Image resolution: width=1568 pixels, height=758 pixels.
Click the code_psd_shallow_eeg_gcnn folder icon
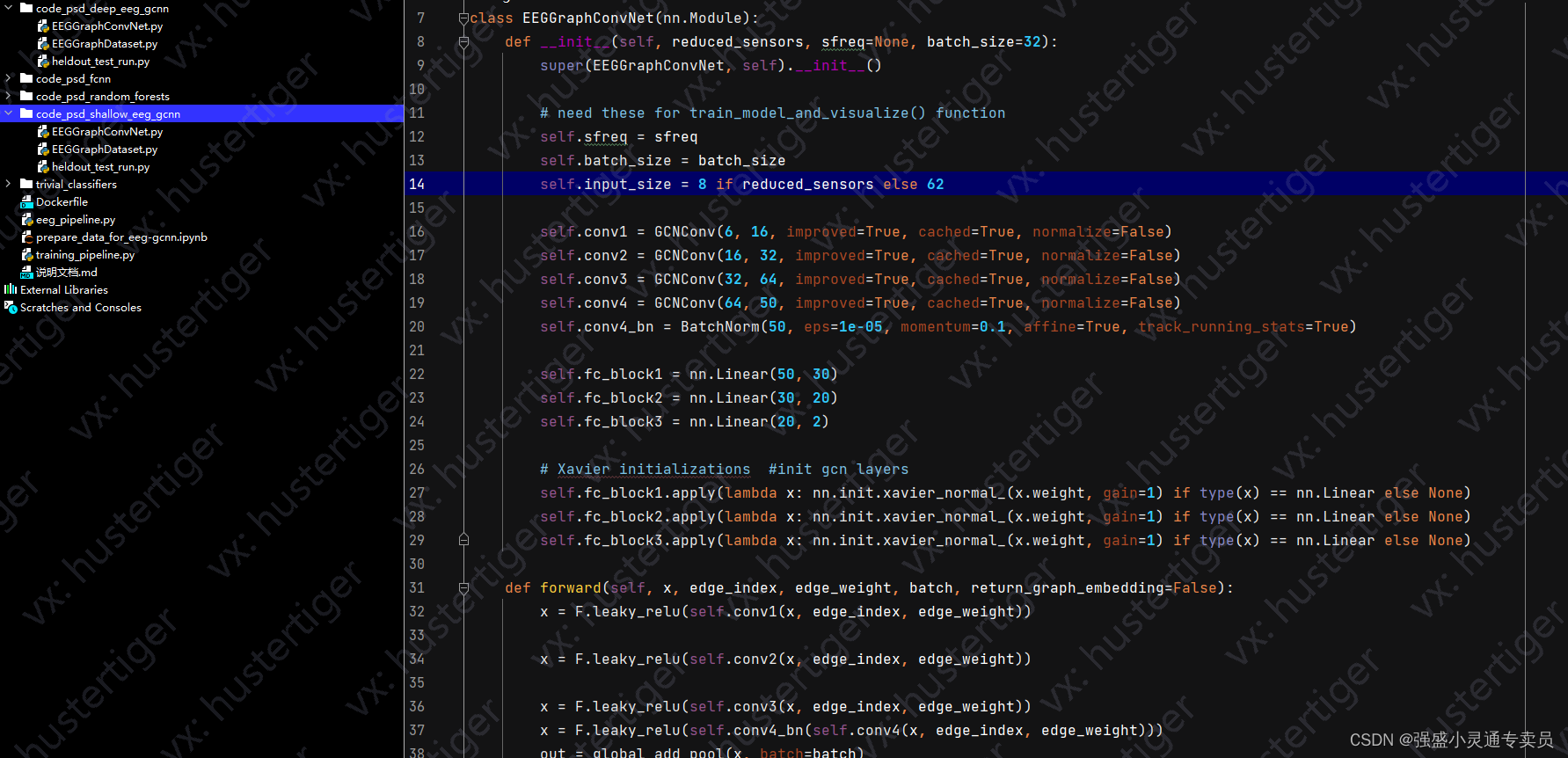point(26,113)
